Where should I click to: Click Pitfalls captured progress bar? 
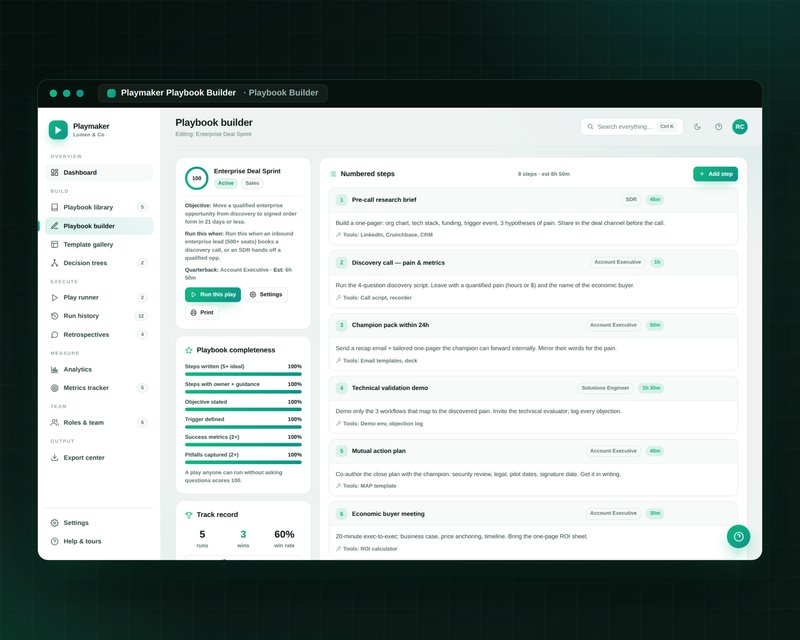click(x=243, y=462)
